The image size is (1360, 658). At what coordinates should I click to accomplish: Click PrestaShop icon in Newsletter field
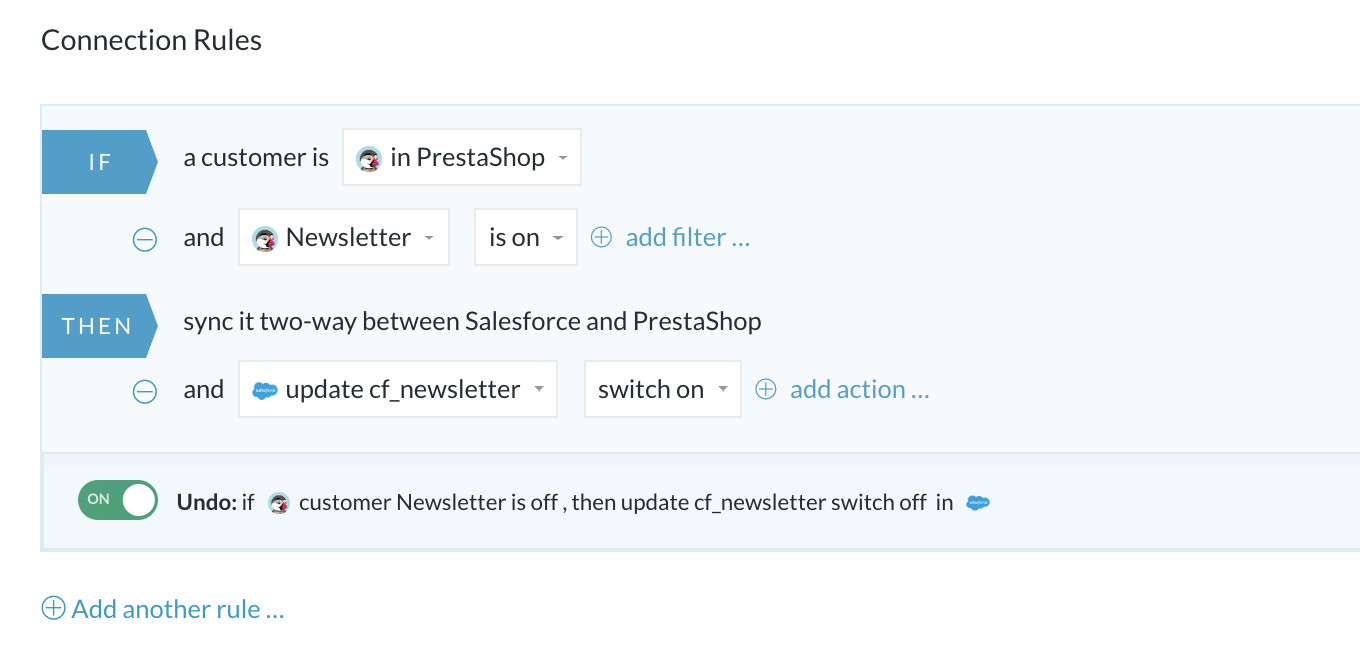[265, 238]
